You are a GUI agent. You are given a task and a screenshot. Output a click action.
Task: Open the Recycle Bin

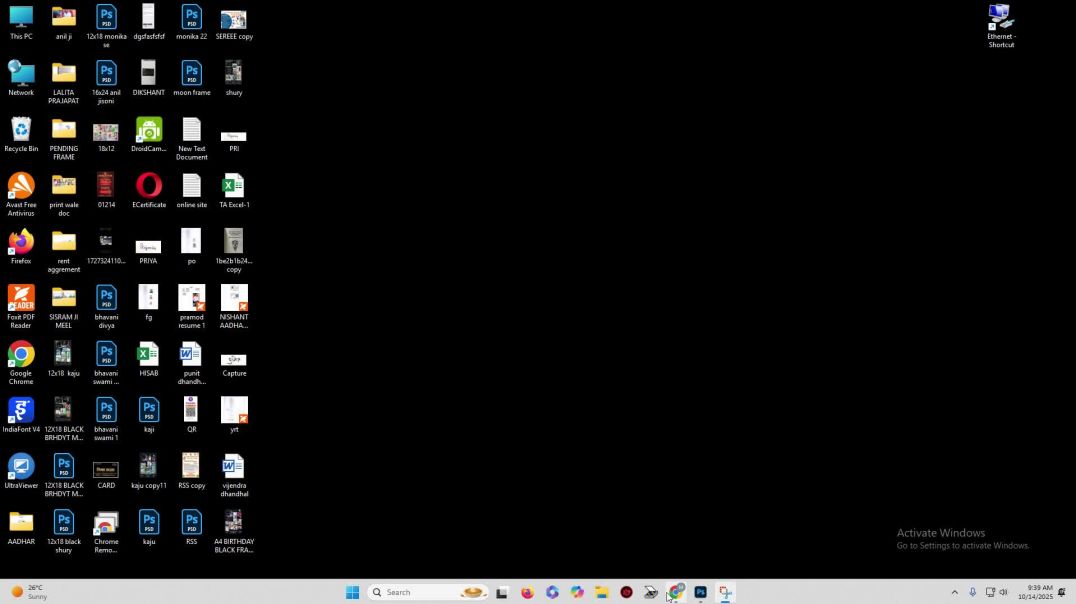[x=21, y=133]
